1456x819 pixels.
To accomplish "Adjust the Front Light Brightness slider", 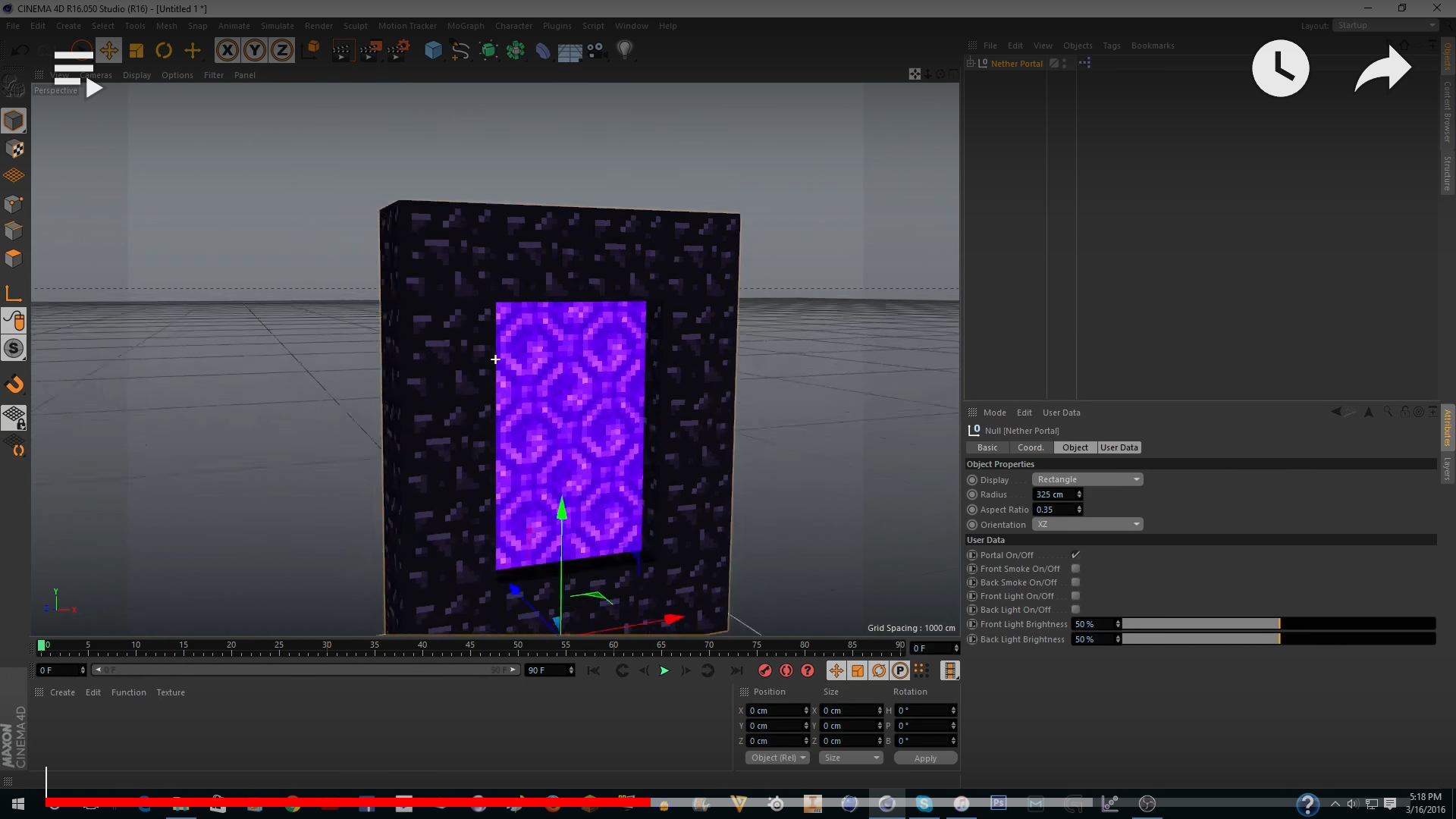I will pyautogui.click(x=1279, y=624).
